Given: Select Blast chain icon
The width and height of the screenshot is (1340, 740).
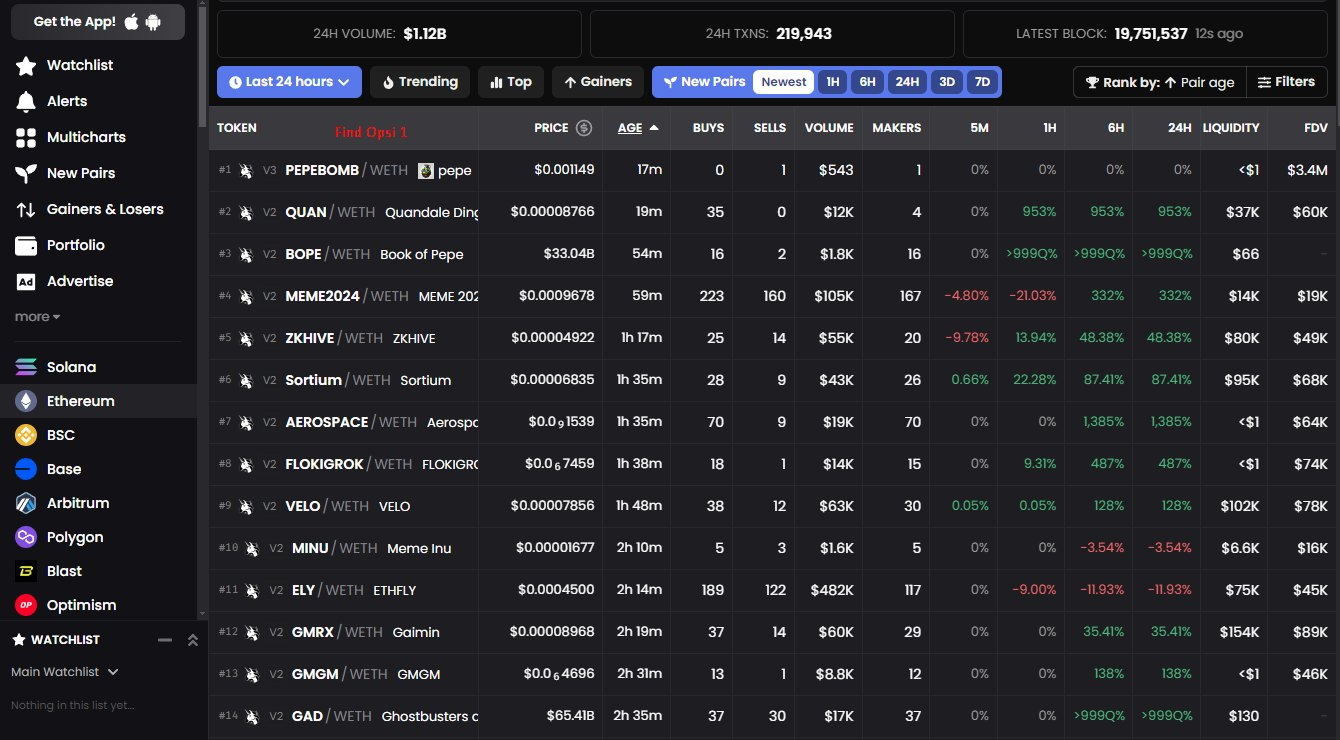Looking at the screenshot, I should pos(26,571).
